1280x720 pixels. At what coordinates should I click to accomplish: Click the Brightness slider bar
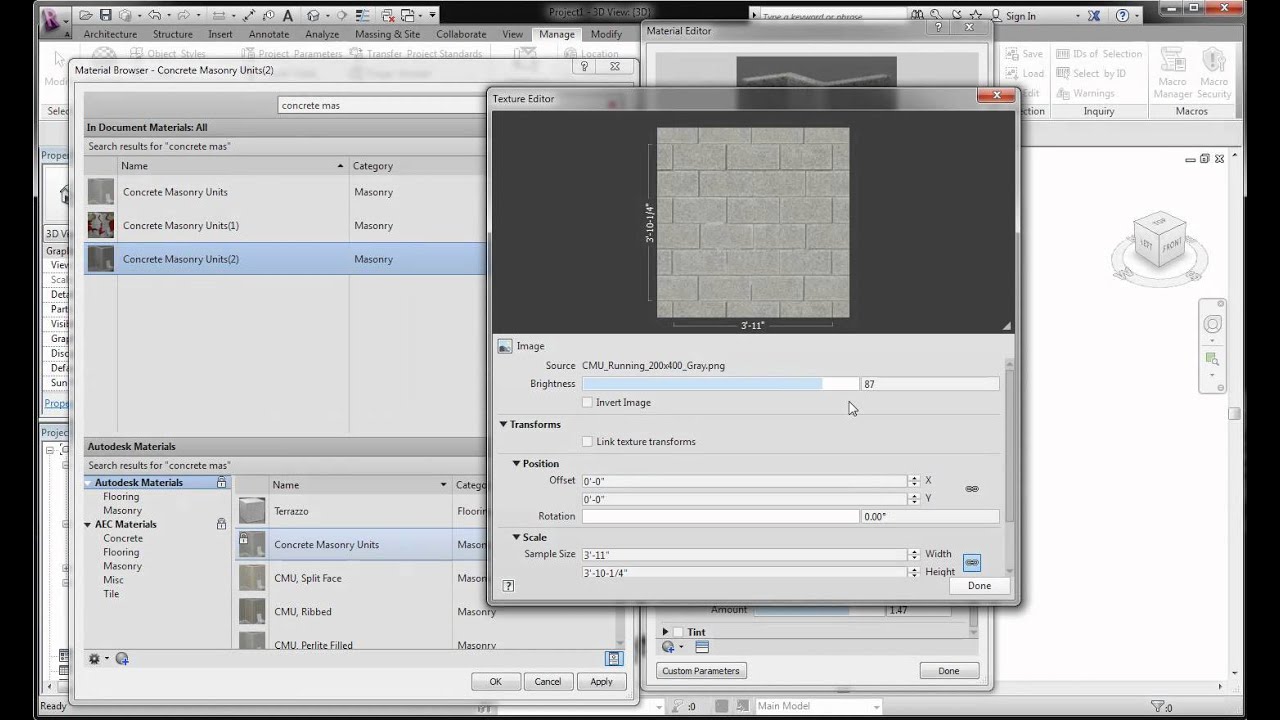[x=720, y=384]
